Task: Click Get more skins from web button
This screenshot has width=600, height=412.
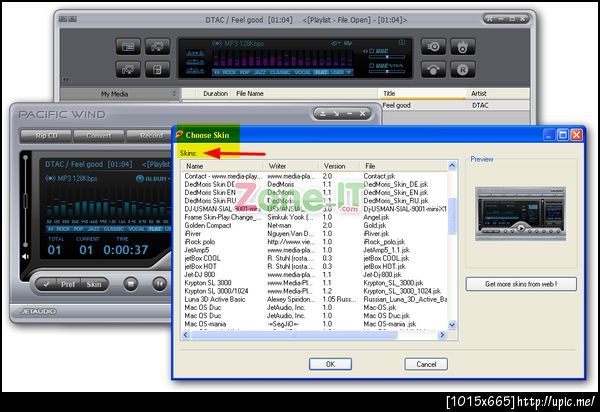Action: coord(521,284)
